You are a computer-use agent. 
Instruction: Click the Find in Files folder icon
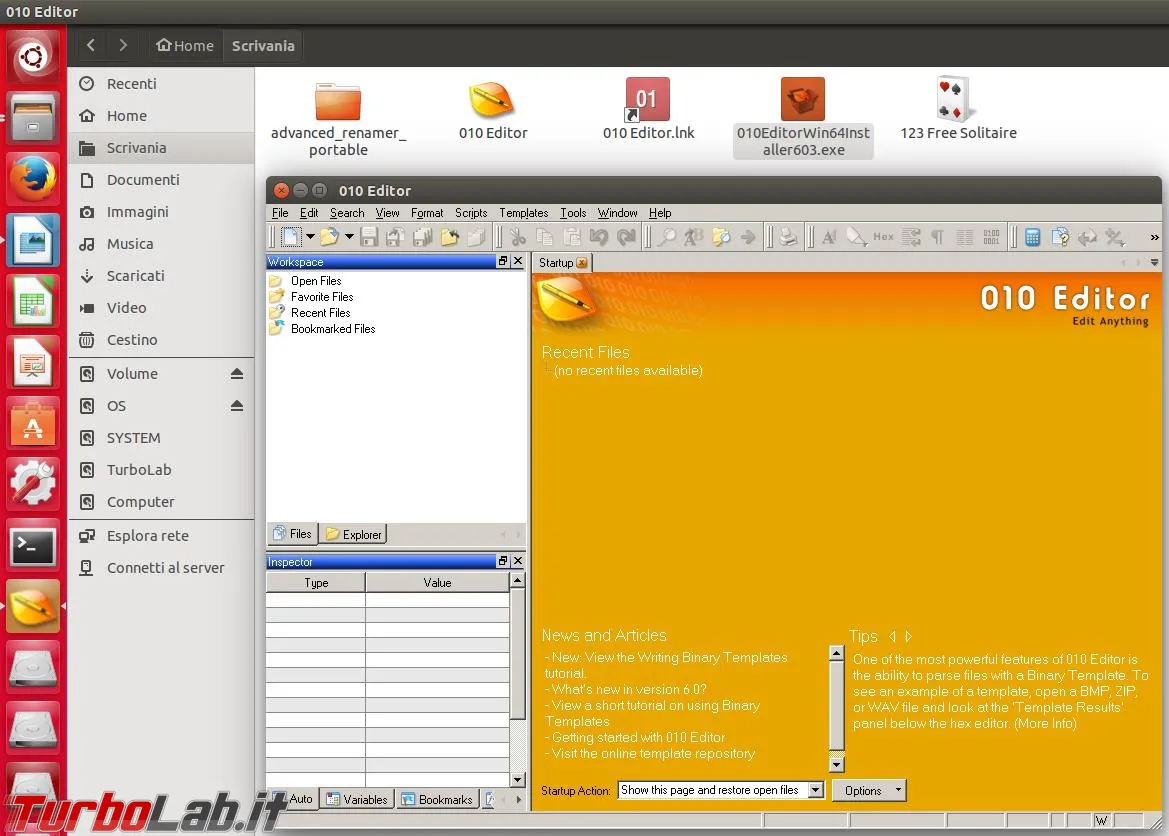coord(721,237)
